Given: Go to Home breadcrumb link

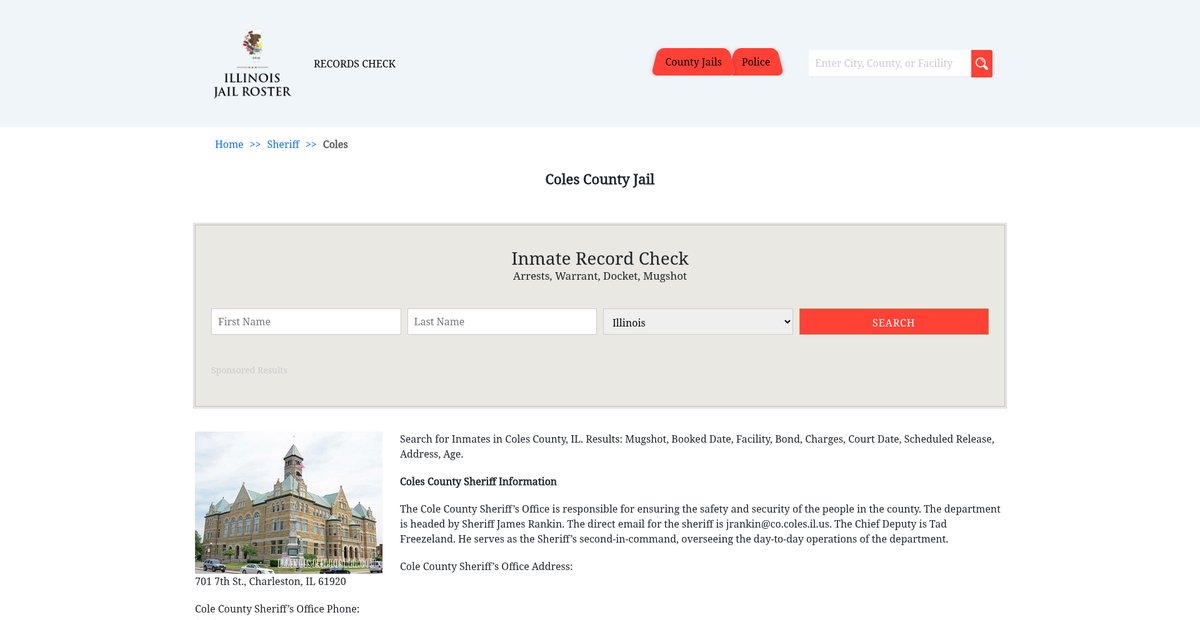Looking at the screenshot, I should tap(229, 144).
